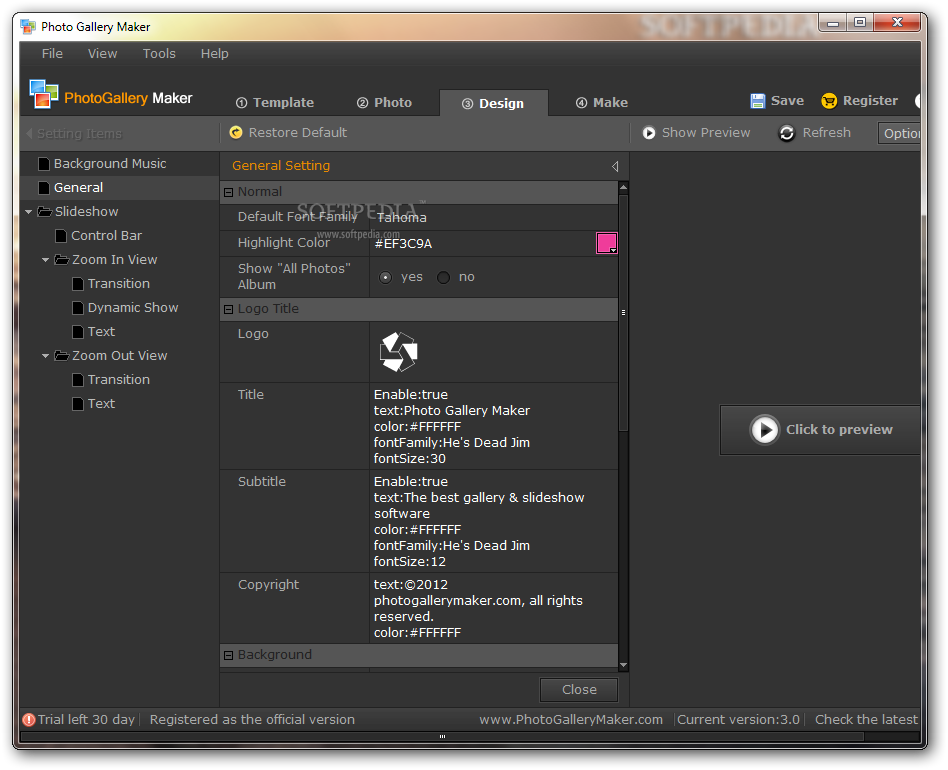
Task: Click the Zoom In View folder icon
Action: tap(62, 259)
